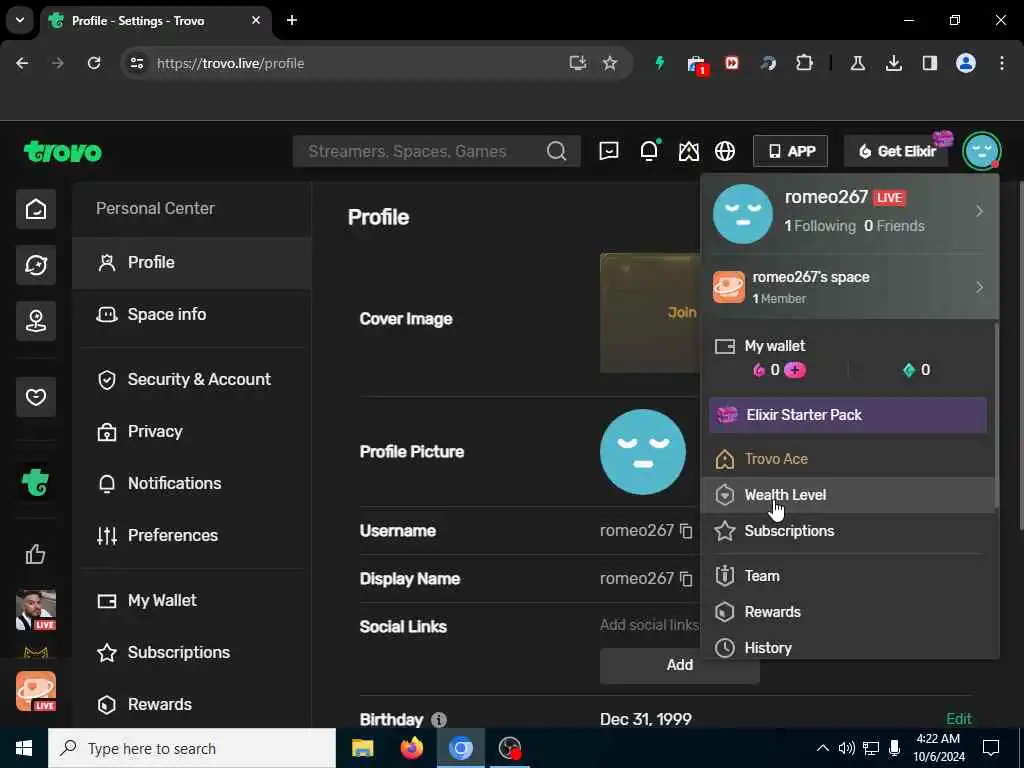Open a new browser tab

[292, 20]
